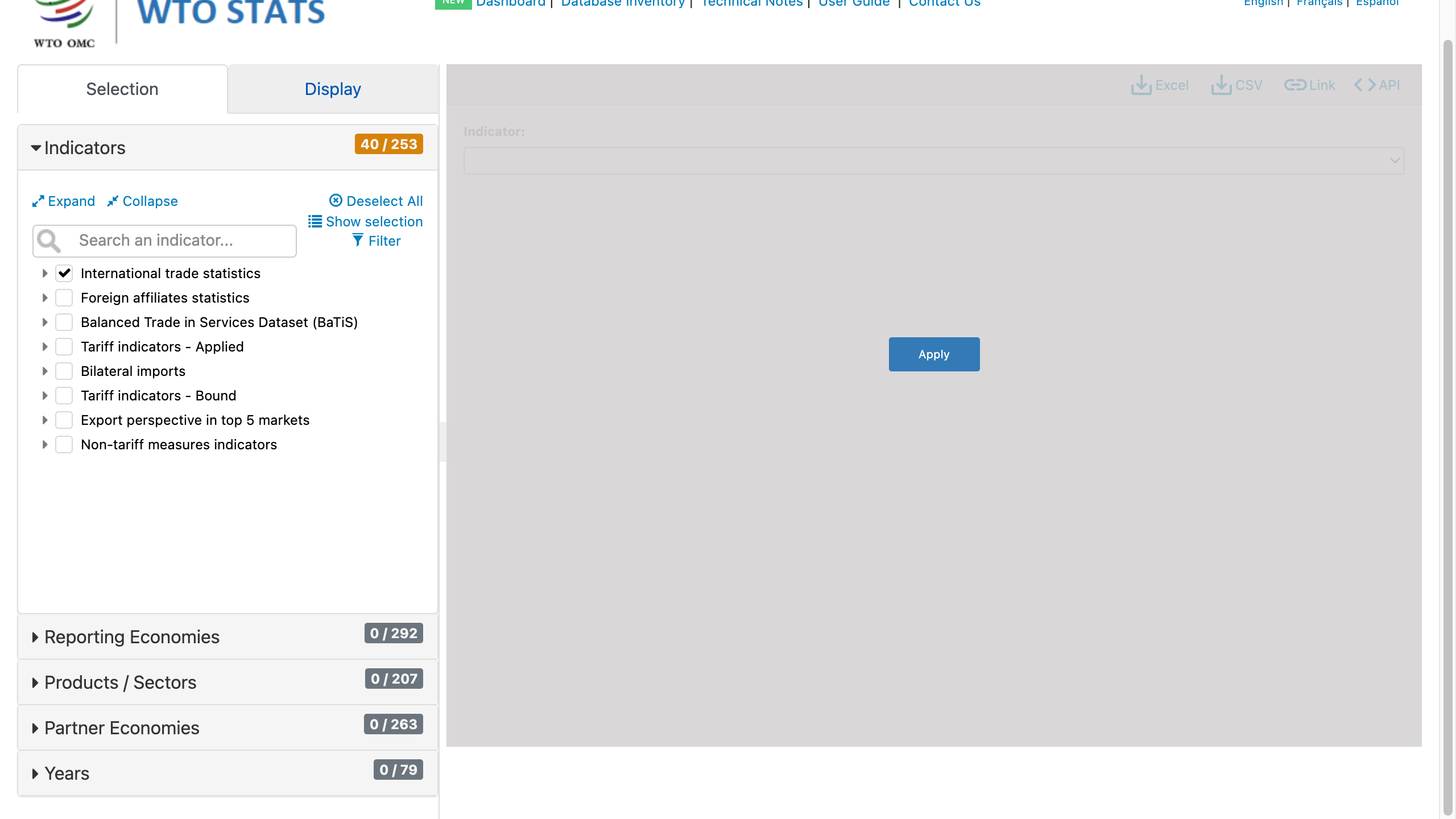Click the CSV download icon
This screenshot has height=819, width=1456.
[x=1221, y=85]
